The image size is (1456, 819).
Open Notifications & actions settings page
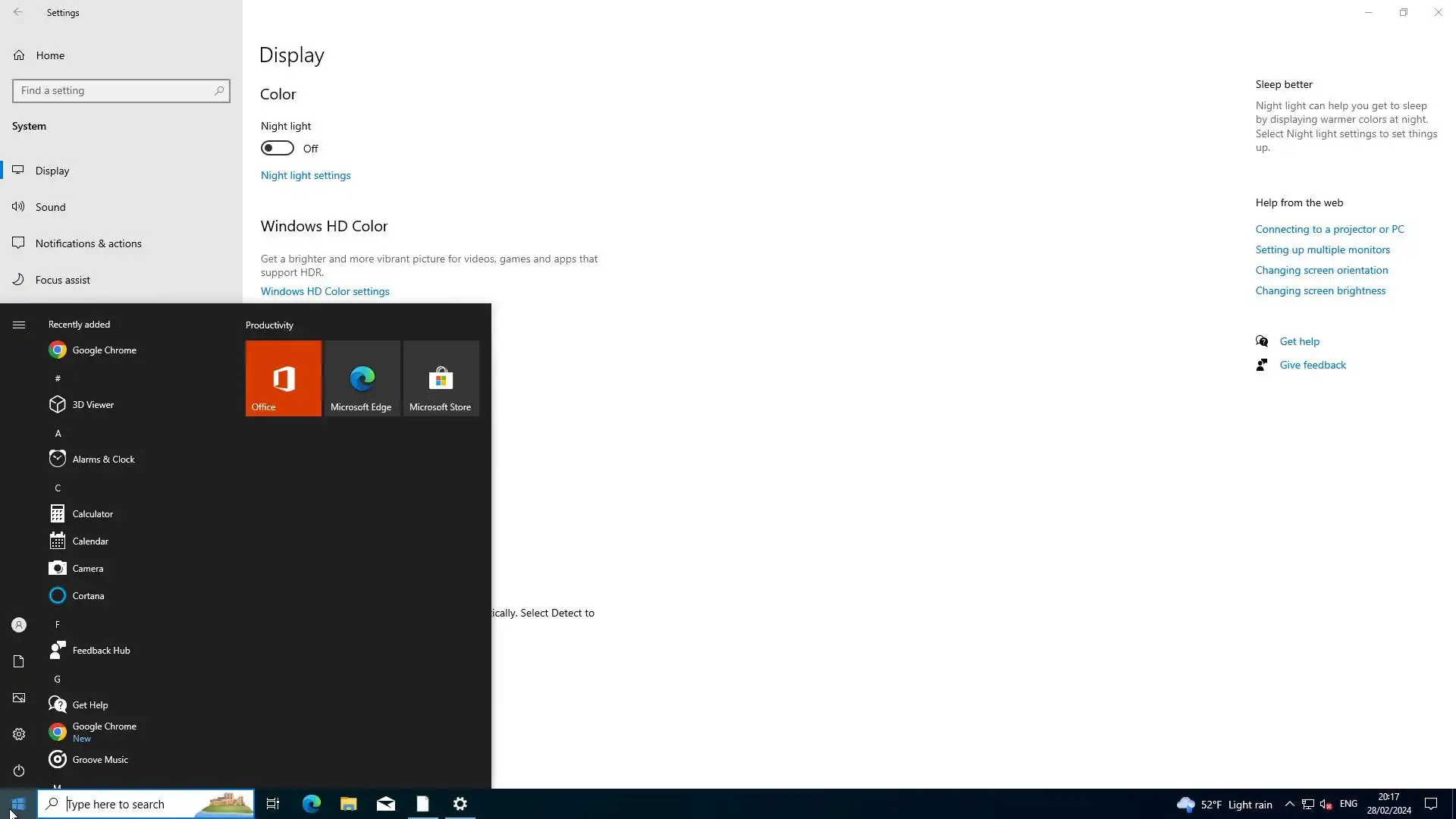pos(88,243)
